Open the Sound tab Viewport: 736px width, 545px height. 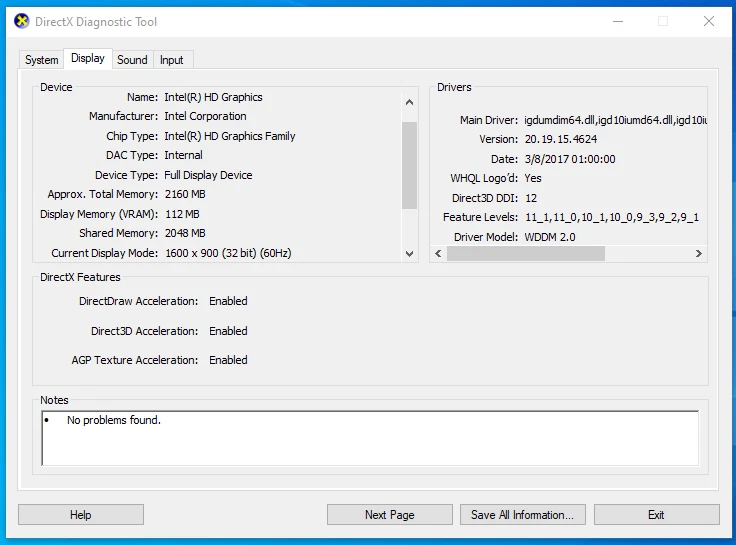point(132,60)
